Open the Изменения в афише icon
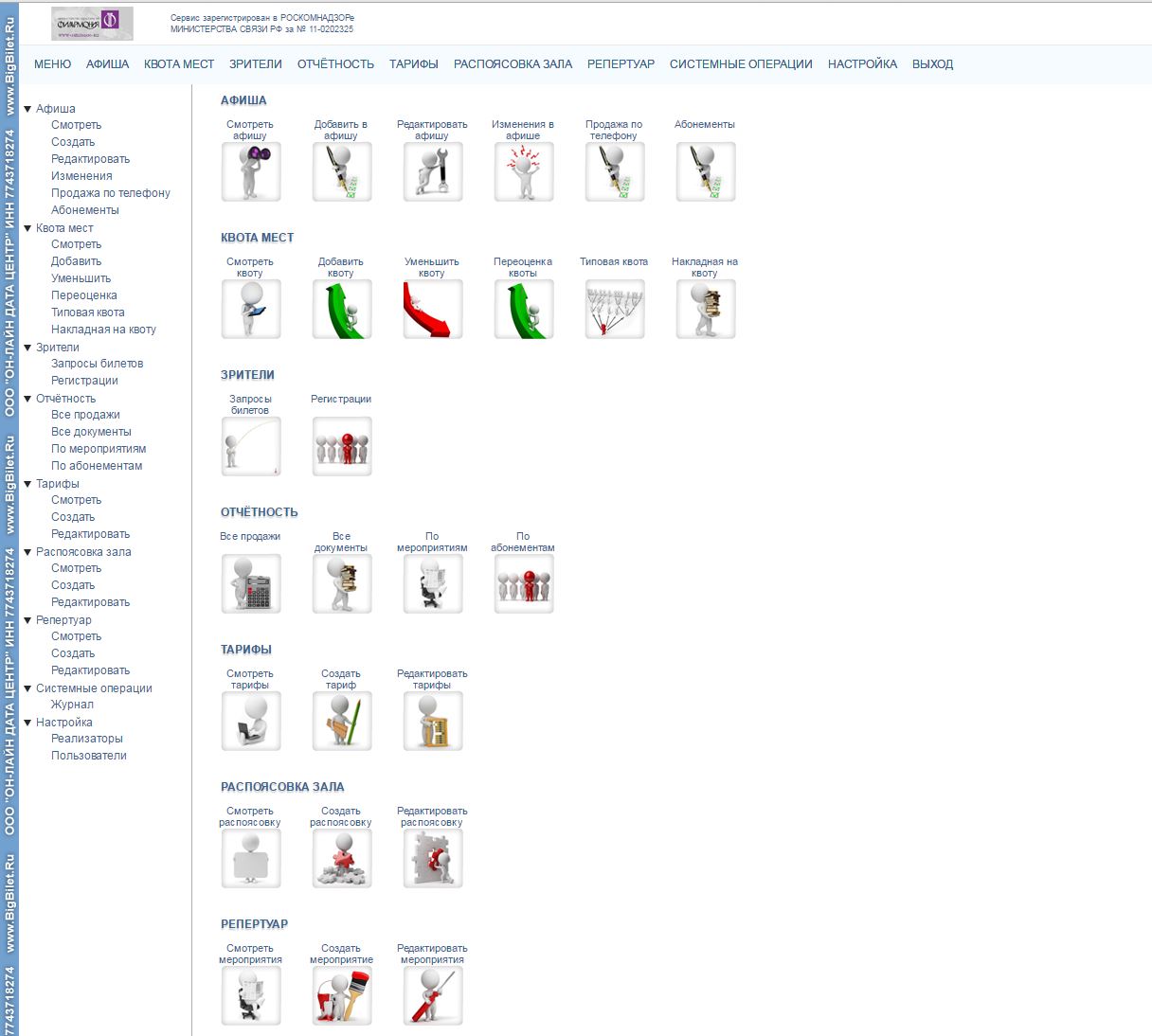The width and height of the screenshot is (1152, 1036). (x=524, y=171)
